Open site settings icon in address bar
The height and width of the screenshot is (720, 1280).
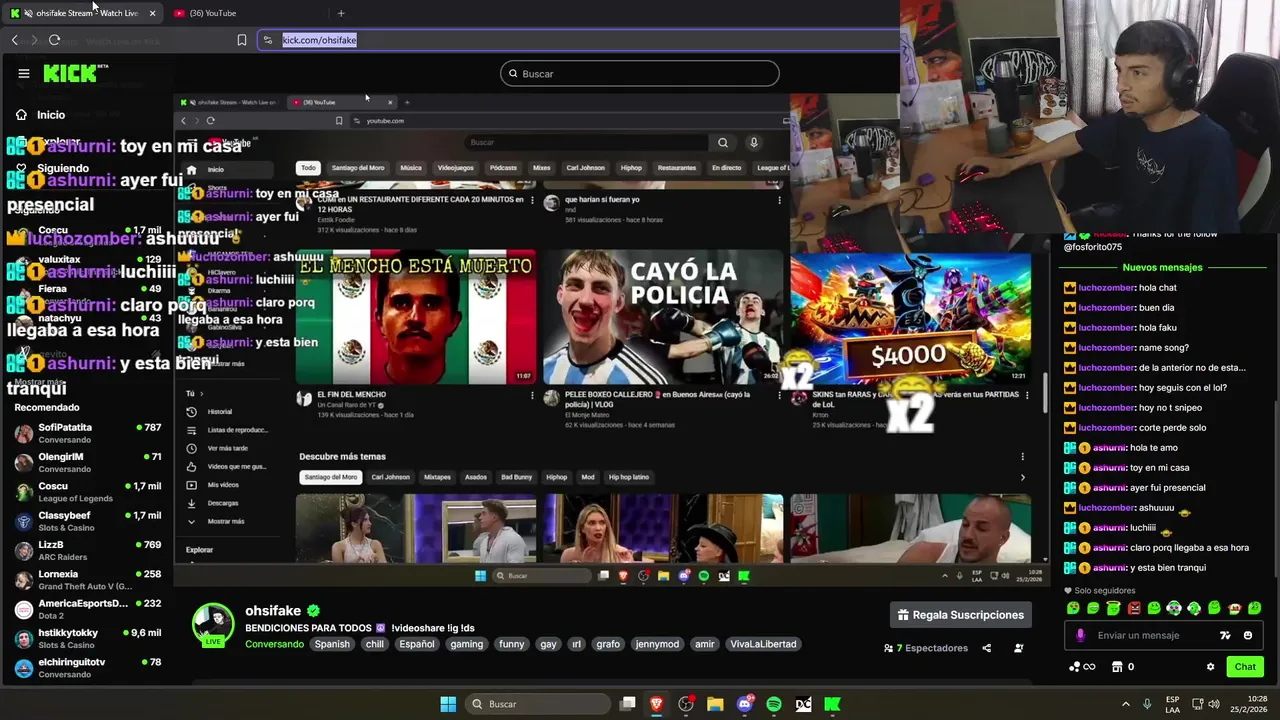tap(268, 40)
